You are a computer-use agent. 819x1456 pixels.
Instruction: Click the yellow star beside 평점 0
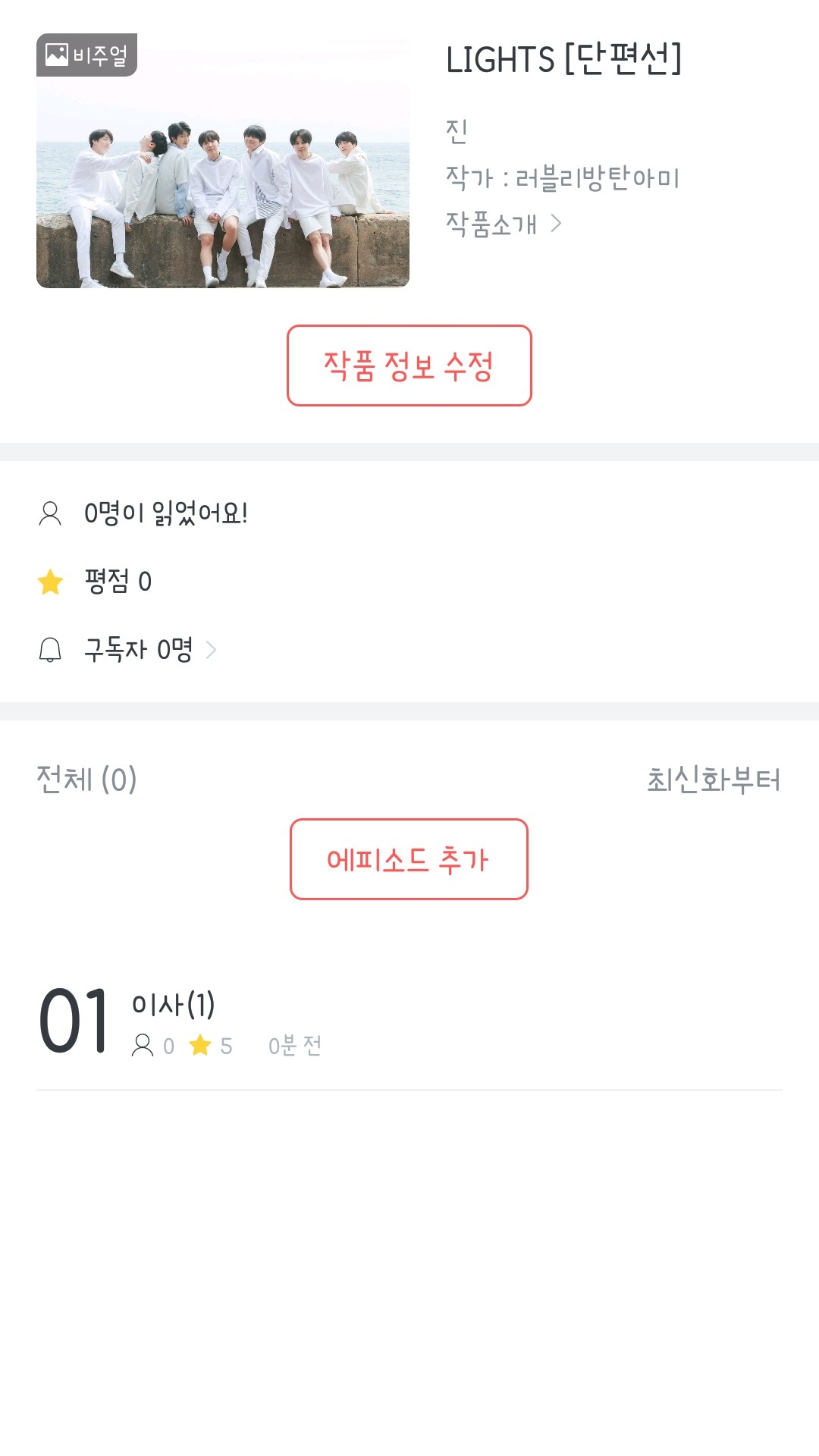pos(50,582)
